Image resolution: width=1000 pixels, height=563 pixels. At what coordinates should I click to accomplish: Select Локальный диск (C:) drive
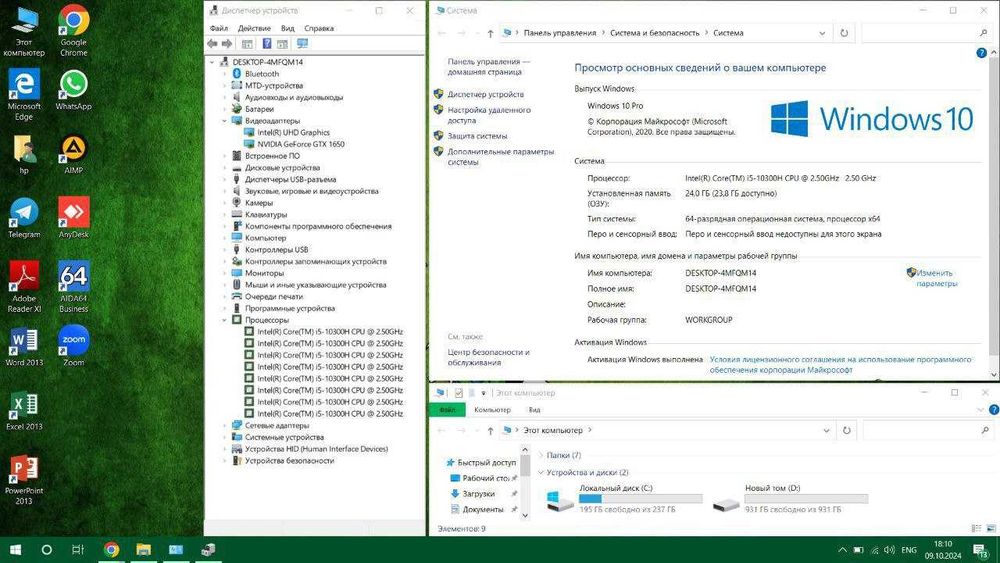pyautogui.click(x=625, y=498)
